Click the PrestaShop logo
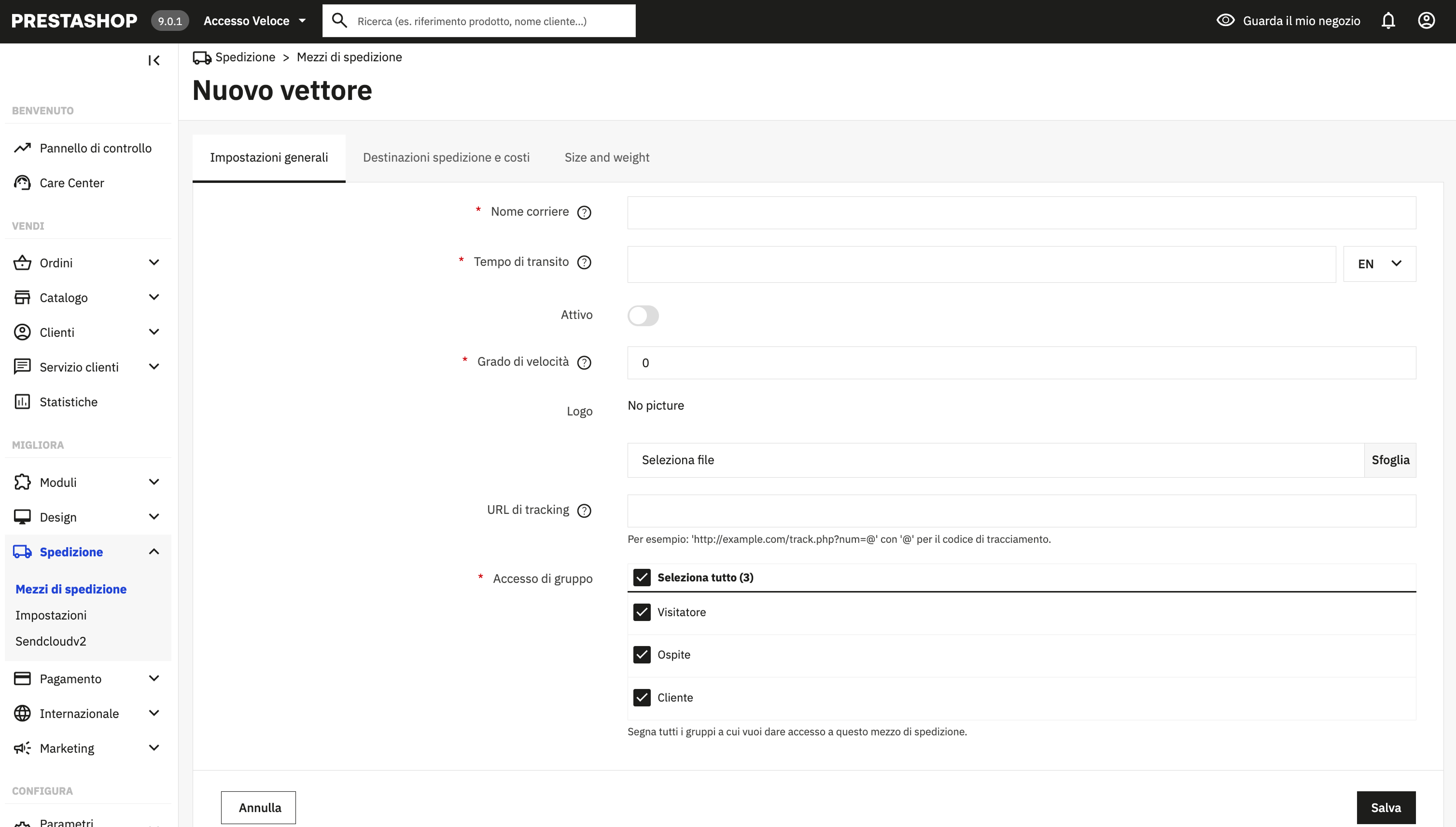The width and height of the screenshot is (1456, 827). point(74,21)
